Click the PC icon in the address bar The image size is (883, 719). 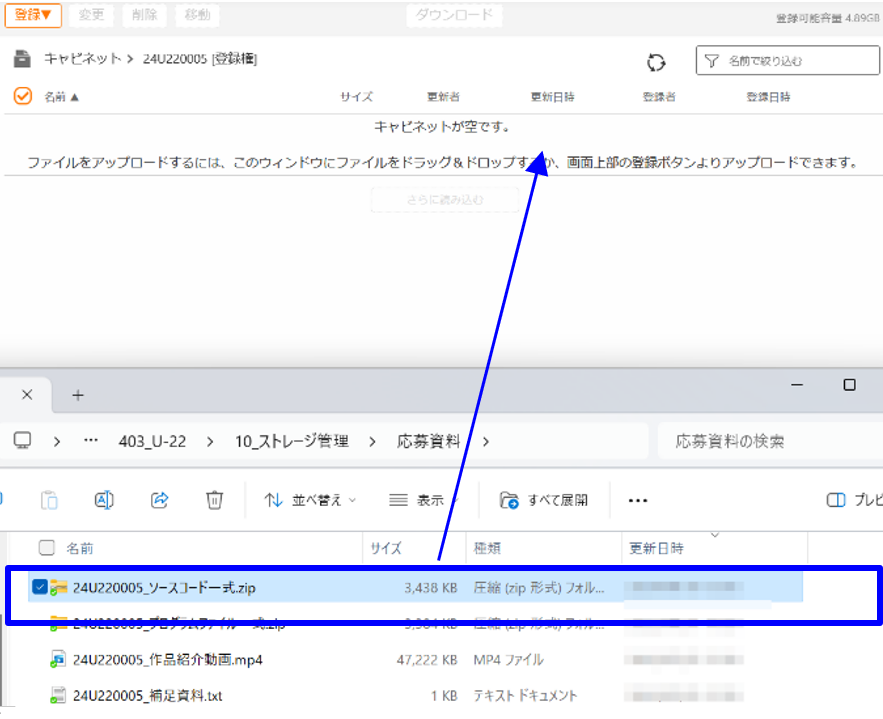pyautogui.click(x=22, y=441)
